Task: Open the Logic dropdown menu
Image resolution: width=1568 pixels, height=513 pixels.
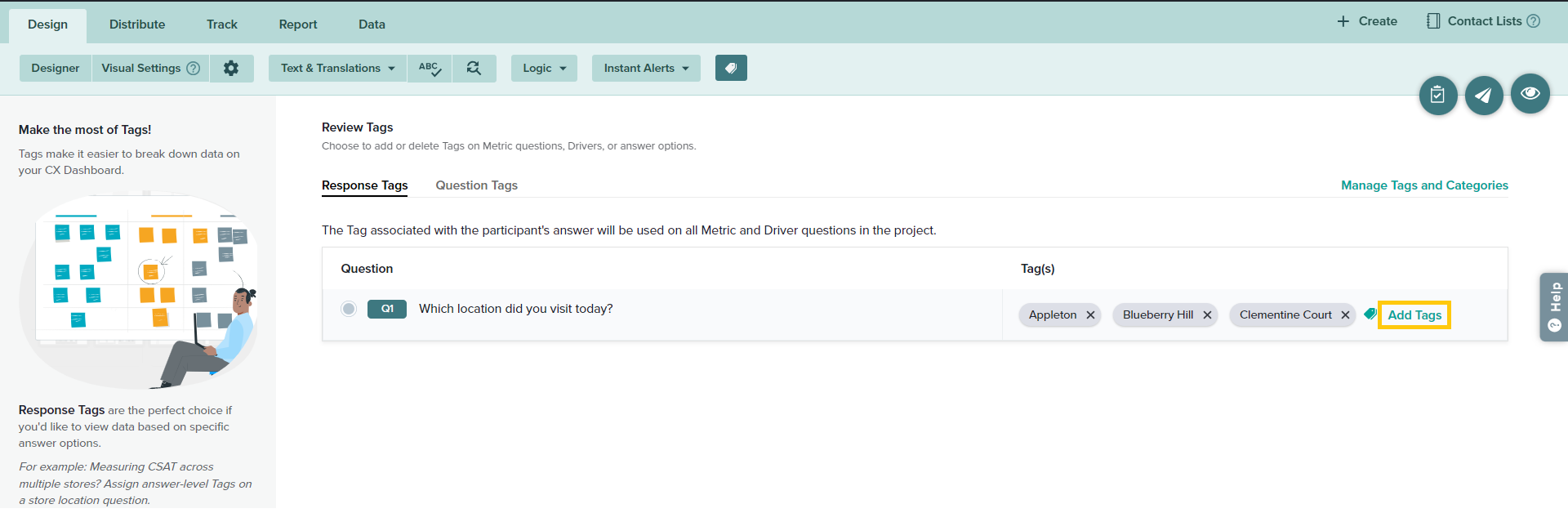Action: [544, 69]
